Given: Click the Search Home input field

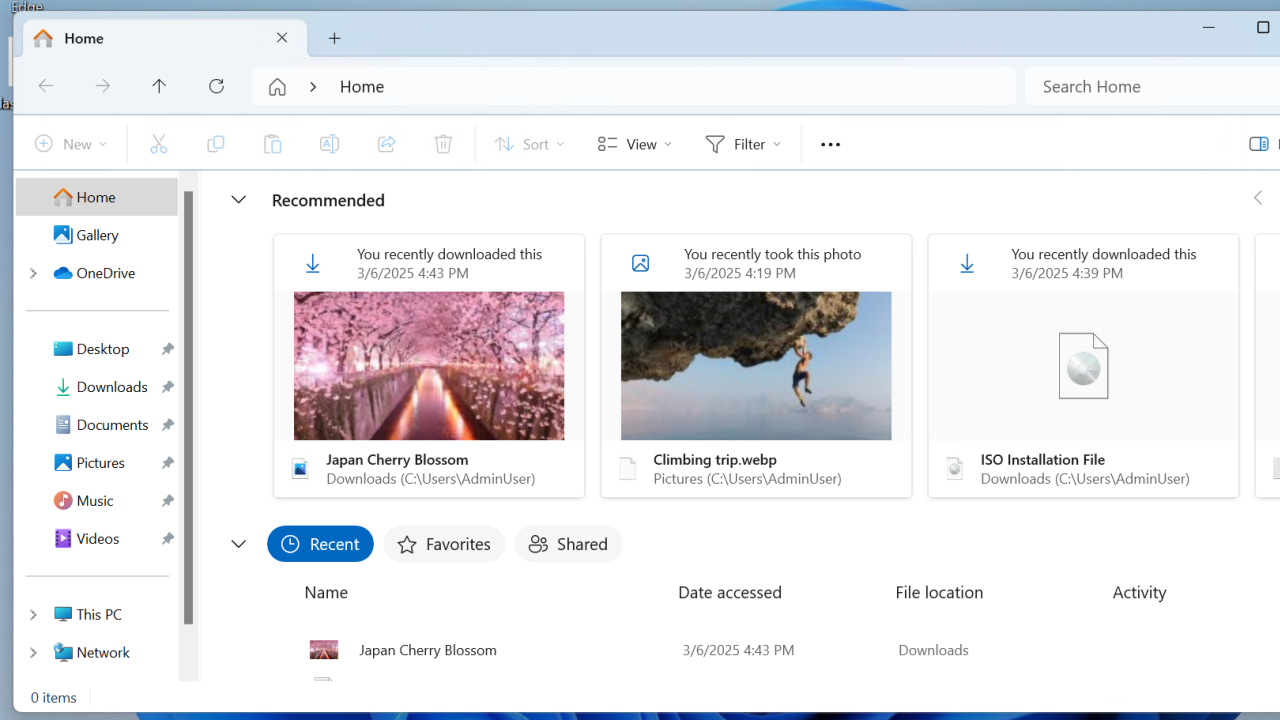Looking at the screenshot, I should pos(1152,87).
